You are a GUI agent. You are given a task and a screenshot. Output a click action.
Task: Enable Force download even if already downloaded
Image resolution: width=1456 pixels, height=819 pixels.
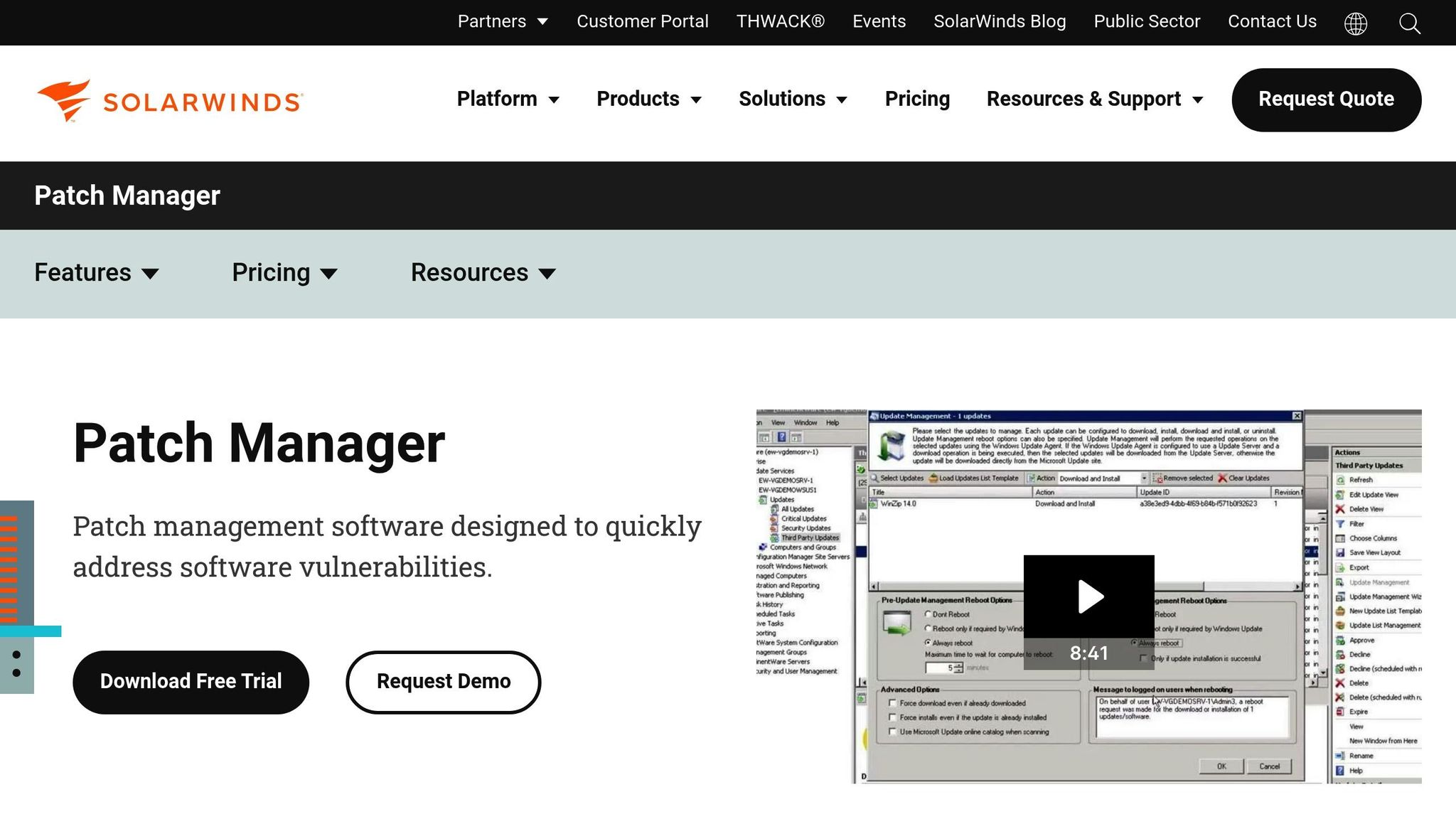893,703
